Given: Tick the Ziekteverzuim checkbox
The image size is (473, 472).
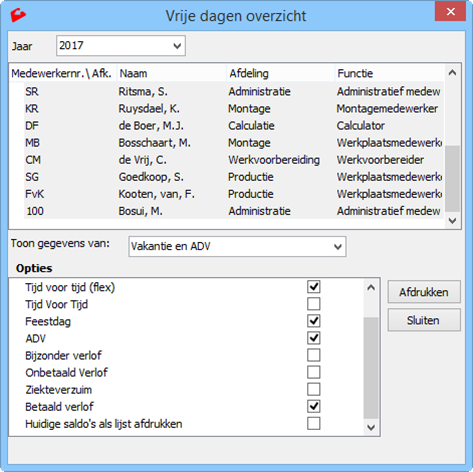Looking at the screenshot, I should 314,389.
